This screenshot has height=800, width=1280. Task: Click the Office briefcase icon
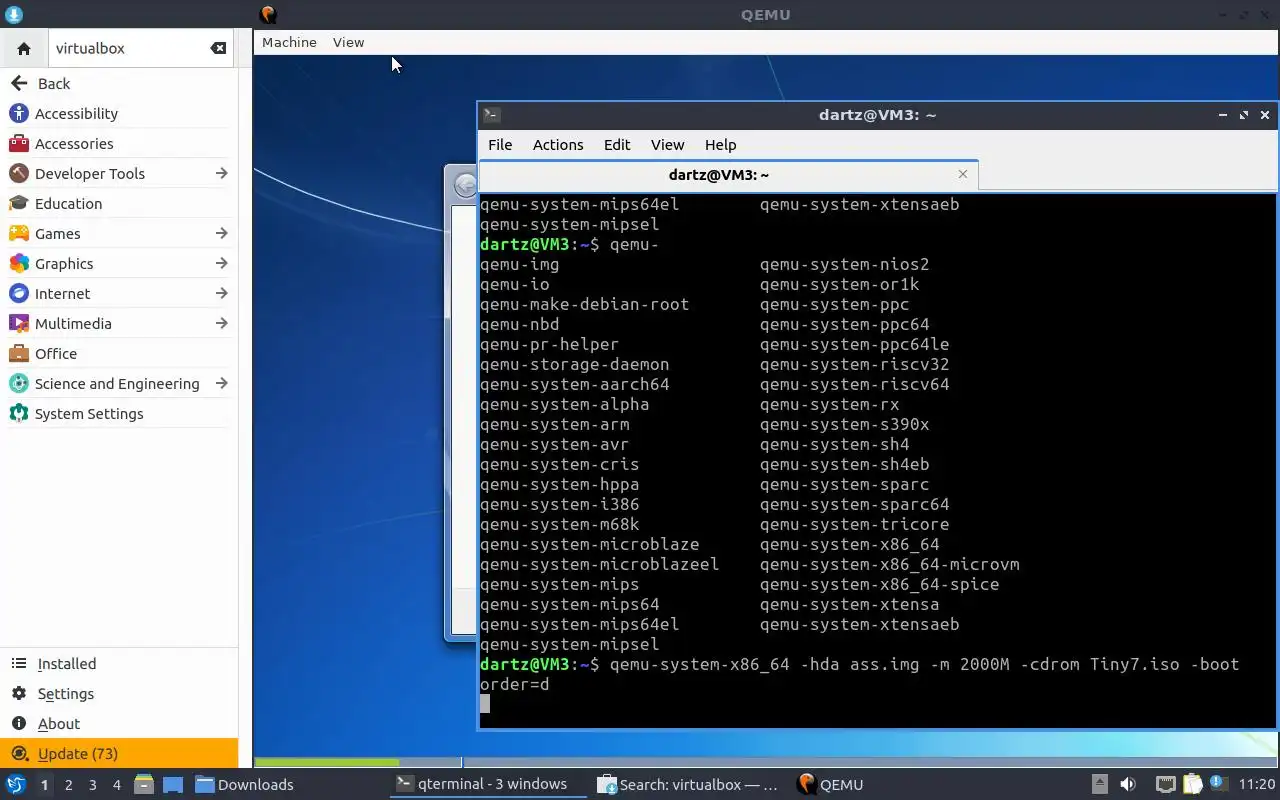coord(18,353)
